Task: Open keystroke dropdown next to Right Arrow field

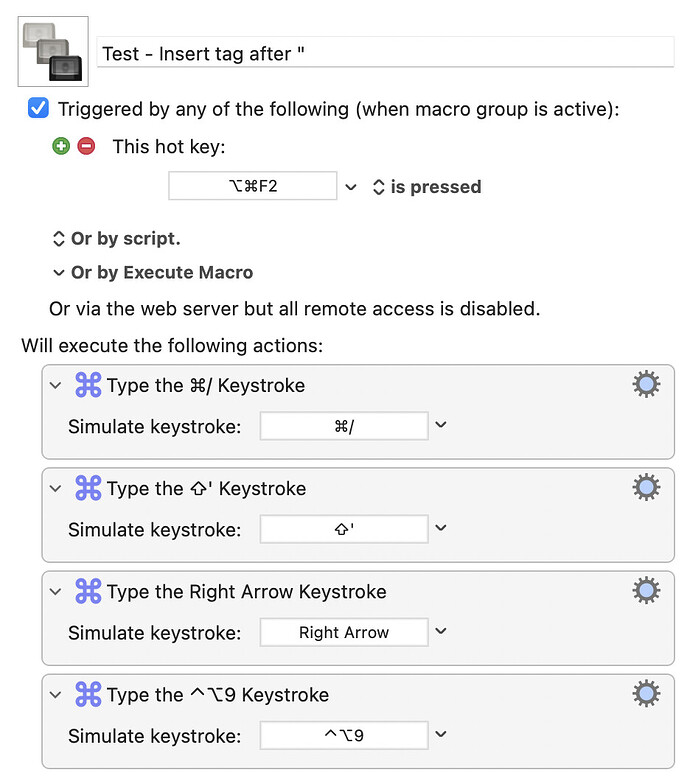Action: click(440, 631)
